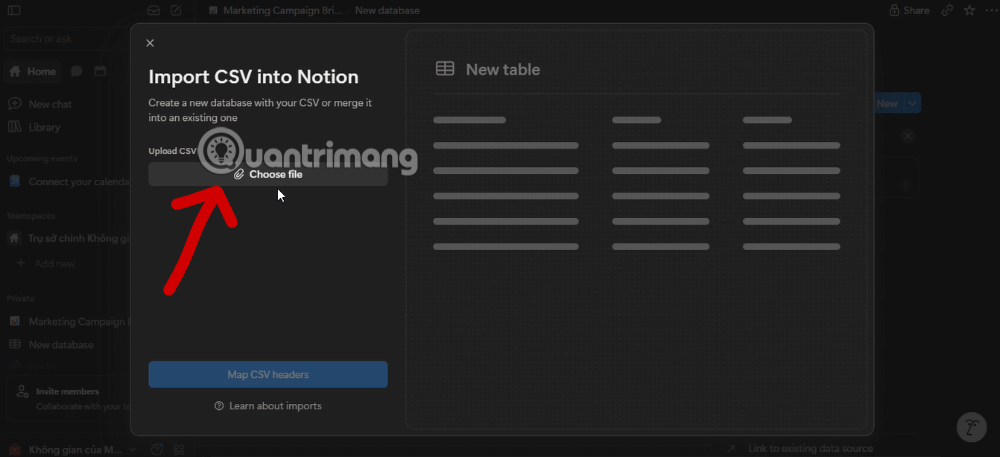The image size is (1000, 457).
Task: Favorite the page with star icon
Action: [969, 10]
